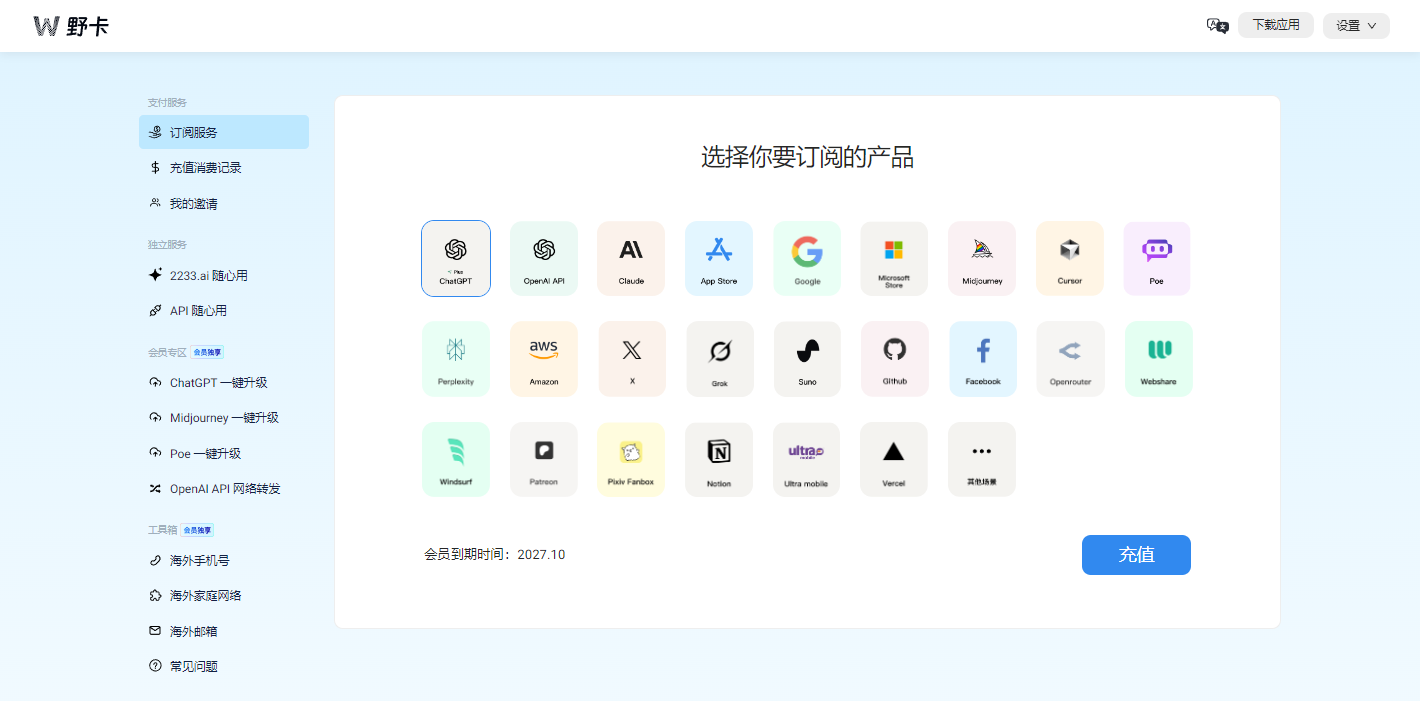This screenshot has width=1420, height=701.
Task: Choose the Midjourney subscription icon
Action: pyautogui.click(x=981, y=258)
